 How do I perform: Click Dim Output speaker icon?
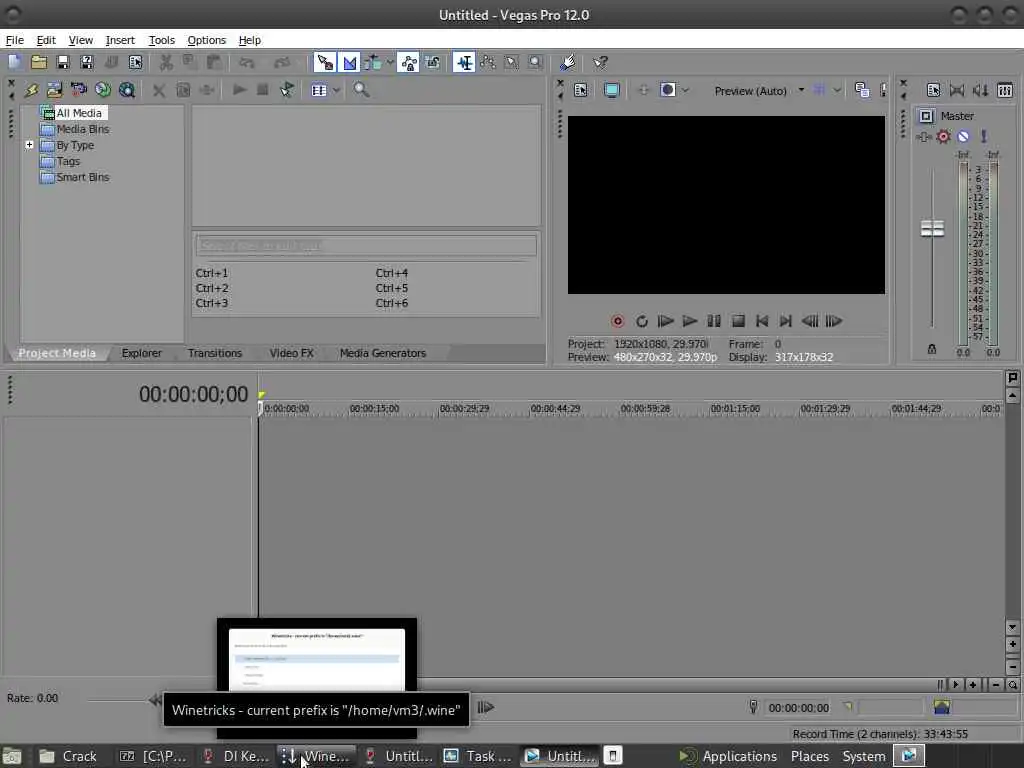pyautogui.click(x=981, y=90)
